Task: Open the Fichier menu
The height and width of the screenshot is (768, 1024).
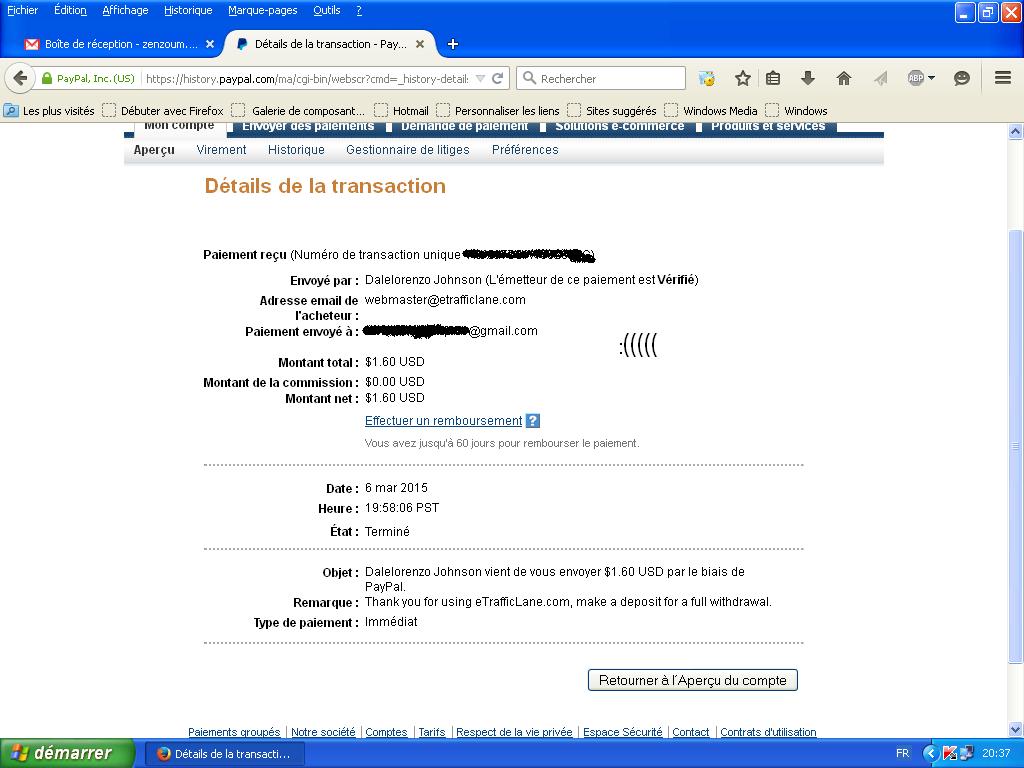Action: tap(22, 10)
